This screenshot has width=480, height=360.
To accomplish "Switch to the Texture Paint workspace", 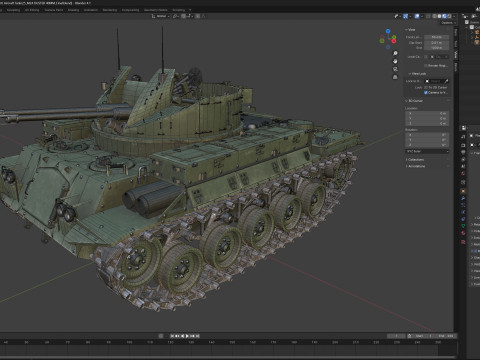I will coord(54,10).
